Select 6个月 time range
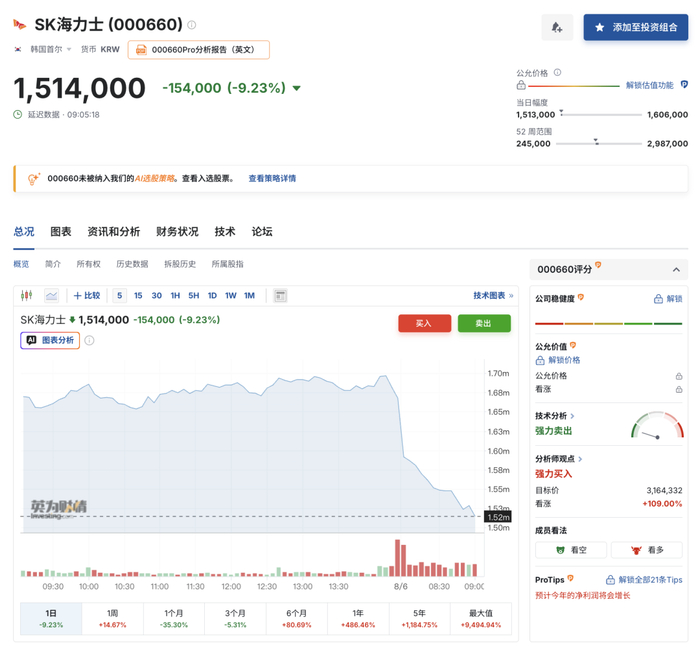 296,619
